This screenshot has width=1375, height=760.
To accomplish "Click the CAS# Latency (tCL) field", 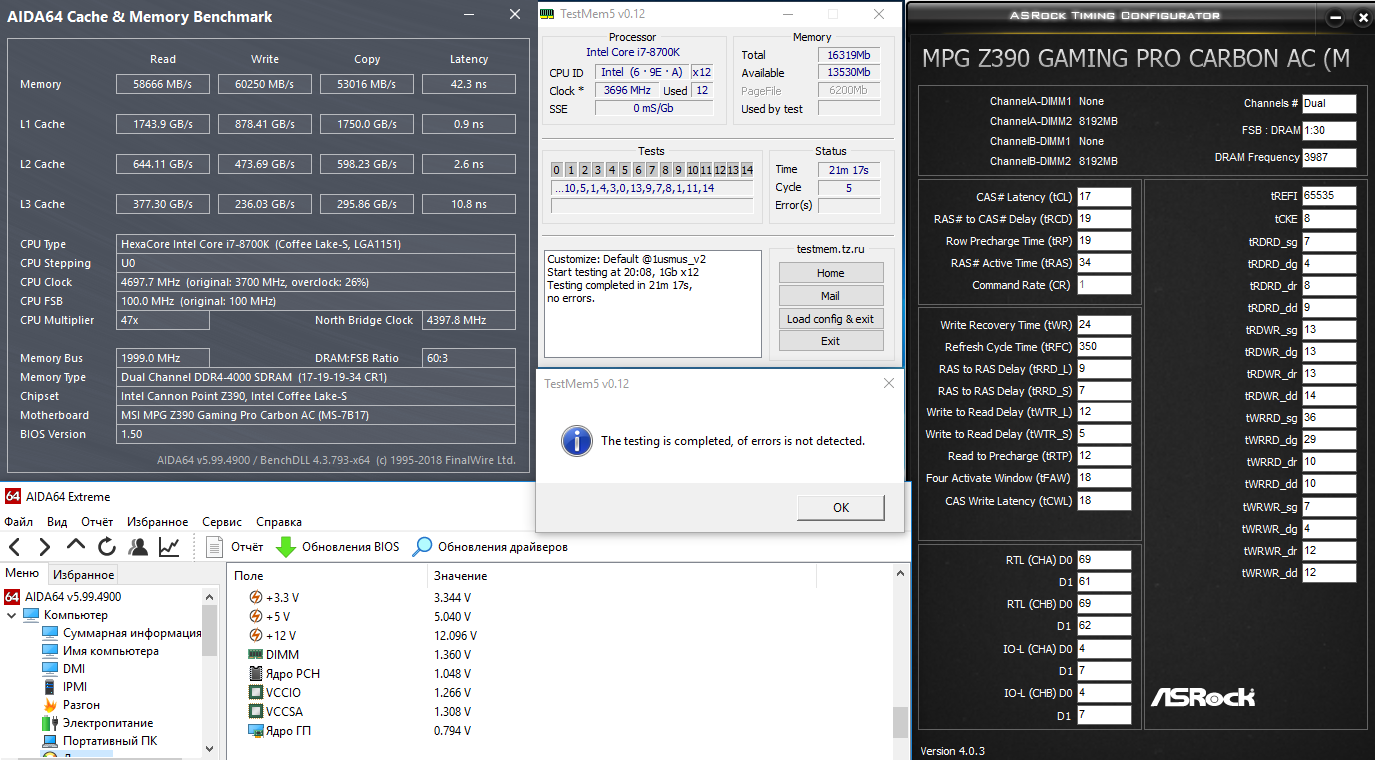I will pos(1104,197).
